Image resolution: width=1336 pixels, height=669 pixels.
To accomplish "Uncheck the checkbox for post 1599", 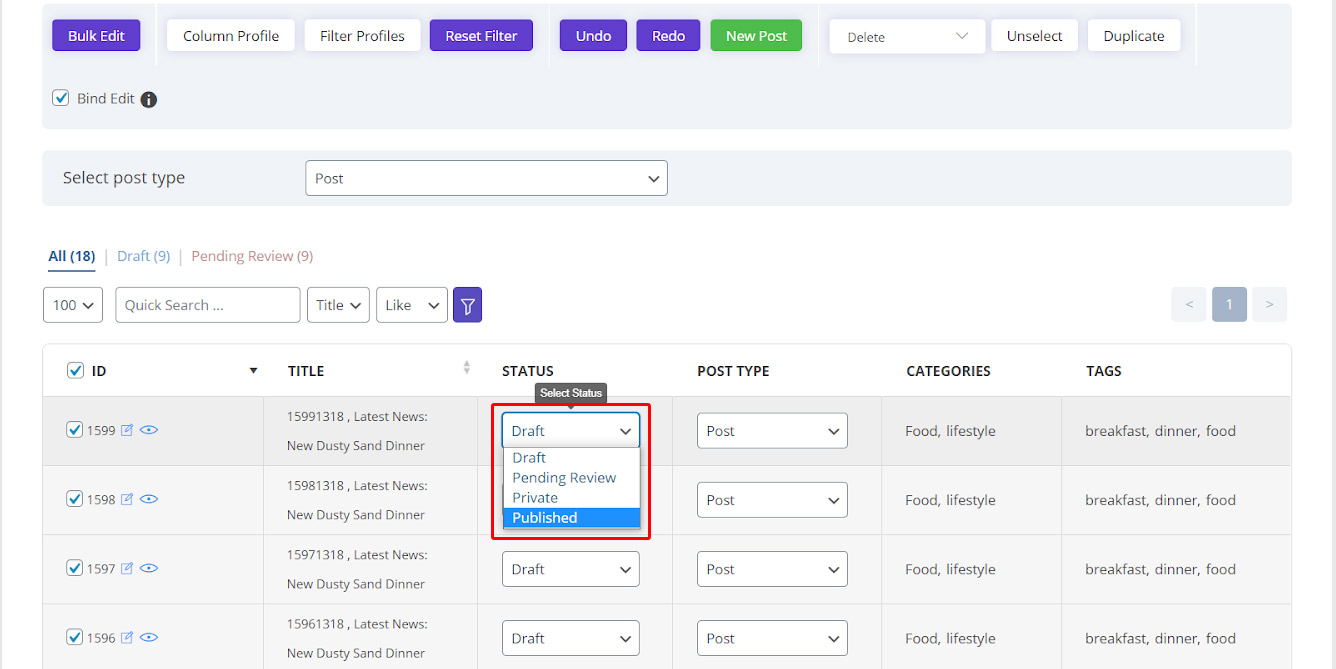I will (x=74, y=429).
